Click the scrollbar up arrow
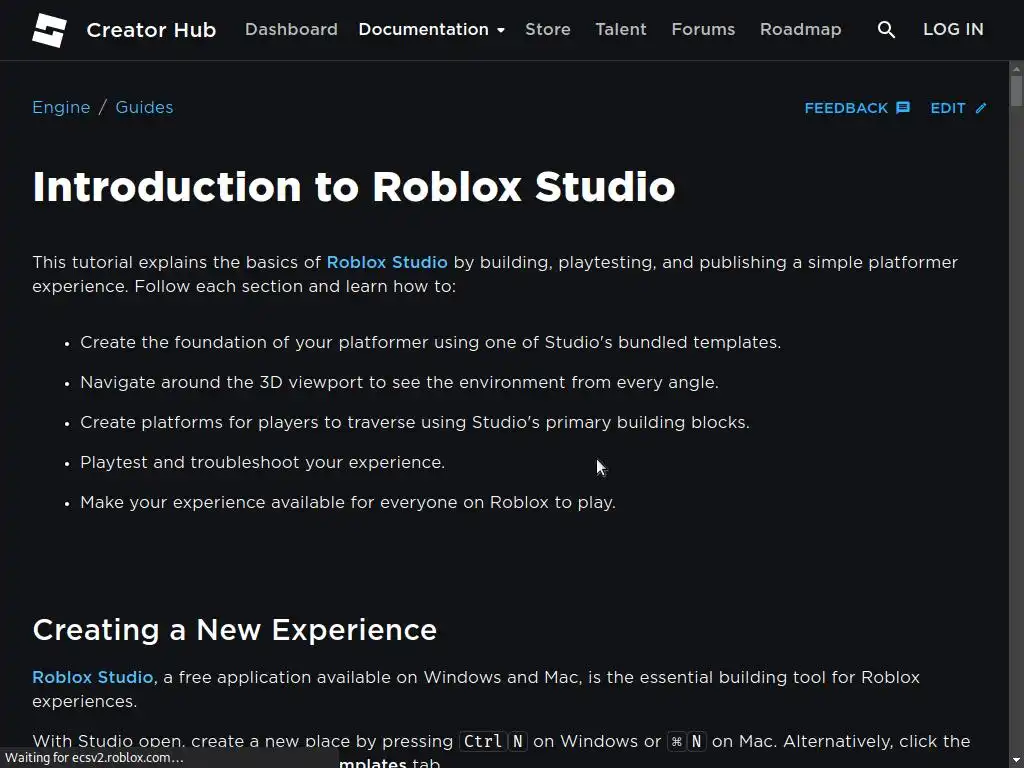The width and height of the screenshot is (1024, 768). click(1016, 69)
